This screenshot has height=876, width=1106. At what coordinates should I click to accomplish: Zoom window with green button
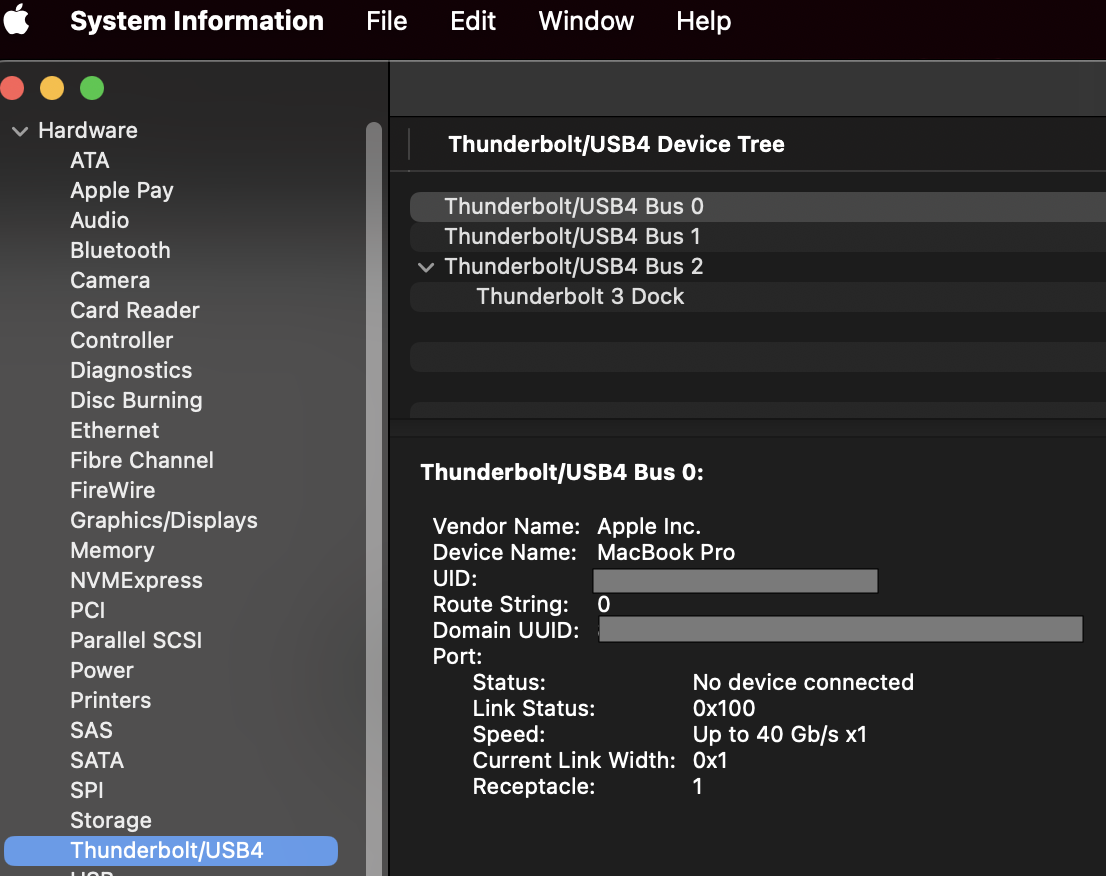pyautogui.click(x=92, y=88)
